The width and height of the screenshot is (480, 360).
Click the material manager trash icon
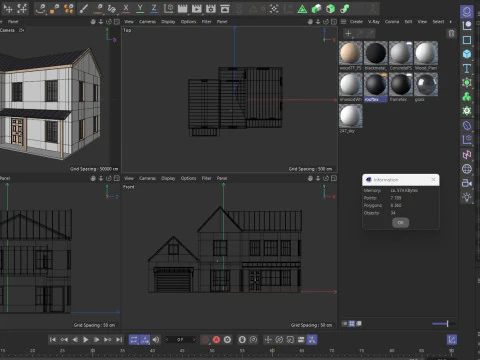pos(451,33)
